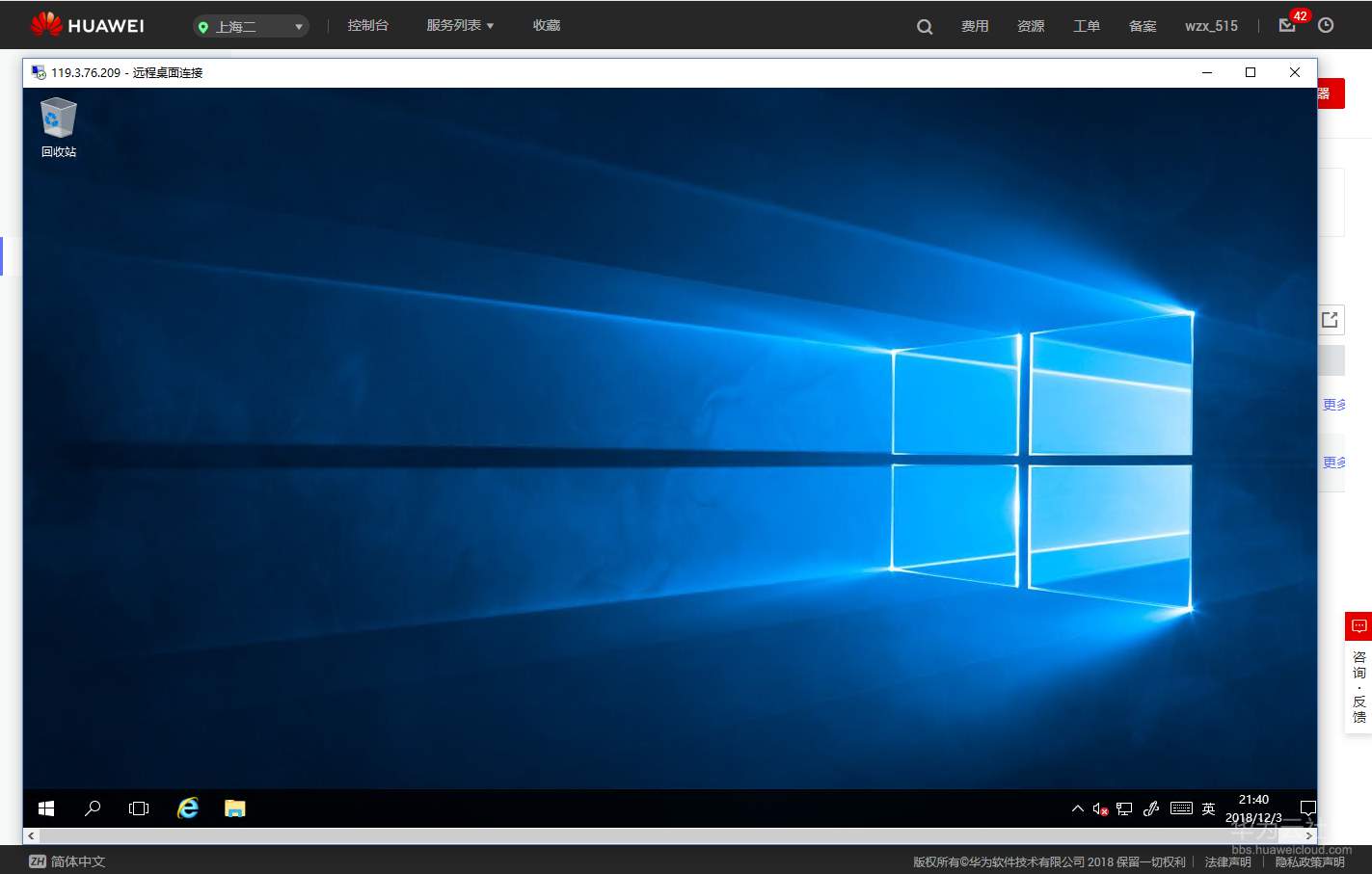The height and width of the screenshot is (874, 1372).
Task: Open Task View on the taskbar
Action: 139,808
